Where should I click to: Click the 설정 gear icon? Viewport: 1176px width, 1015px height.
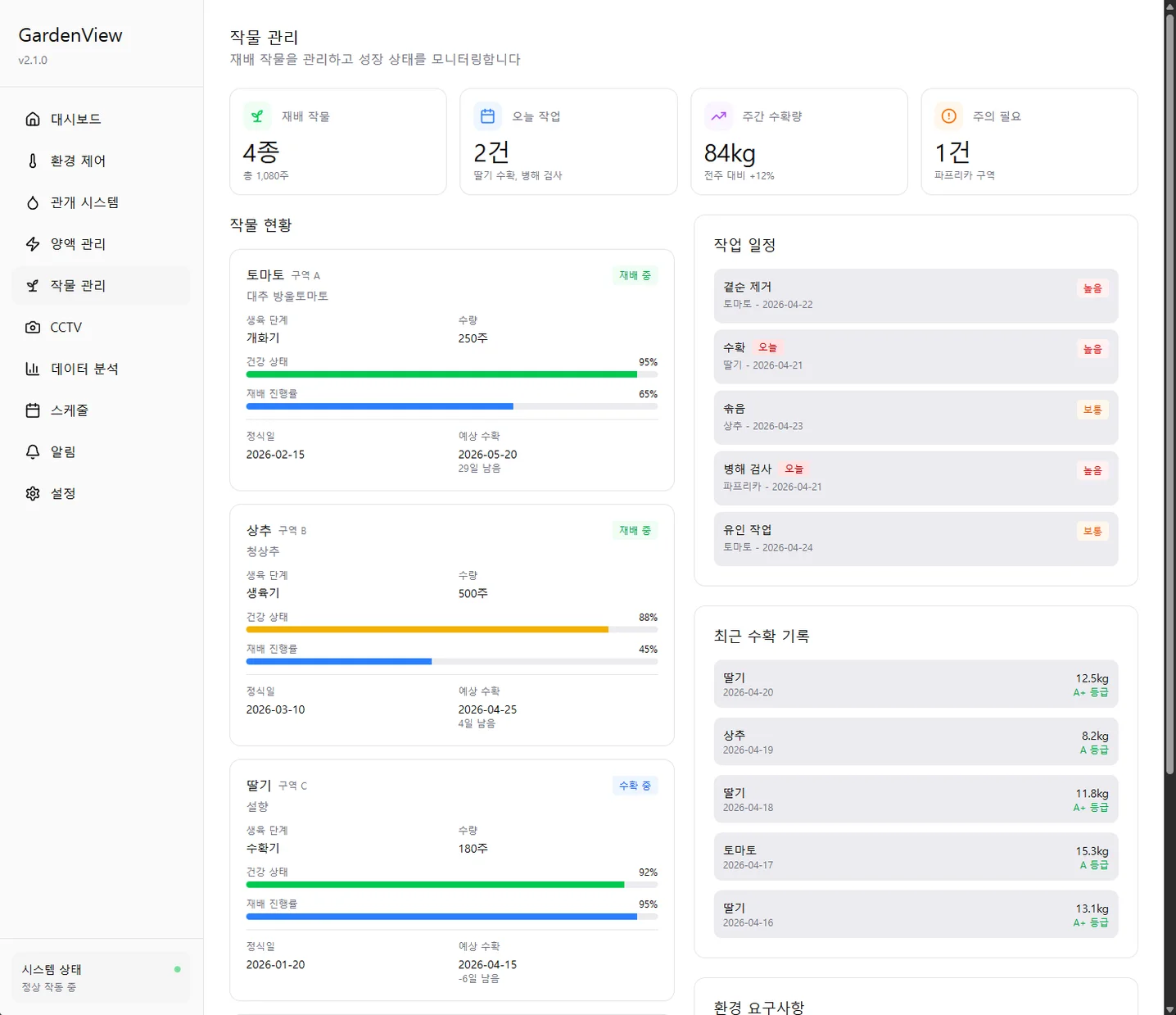[33, 493]
